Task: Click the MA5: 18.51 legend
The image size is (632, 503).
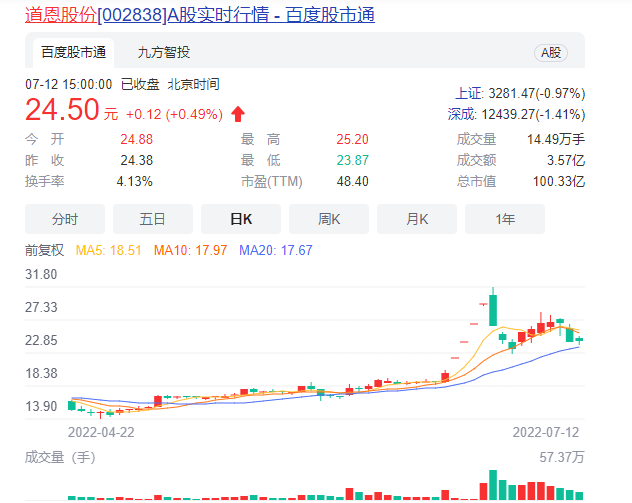Action: click(108, 250)
